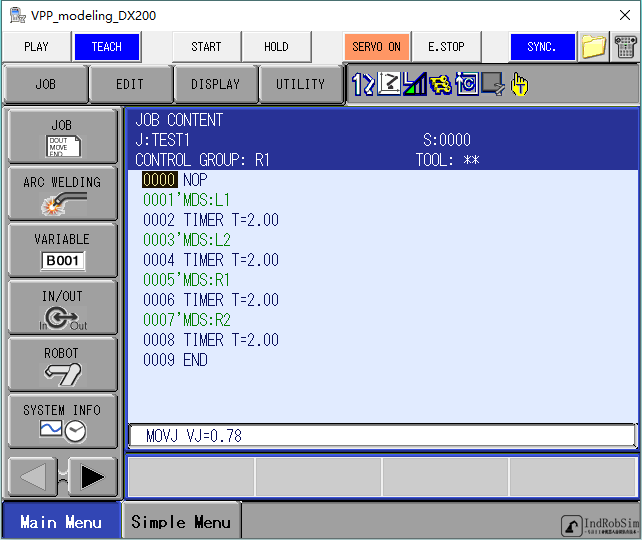Click the VPP_modeling_DX200 title bar icon
642x540 pixels.
pyautogui.click(x=18, y=16)
